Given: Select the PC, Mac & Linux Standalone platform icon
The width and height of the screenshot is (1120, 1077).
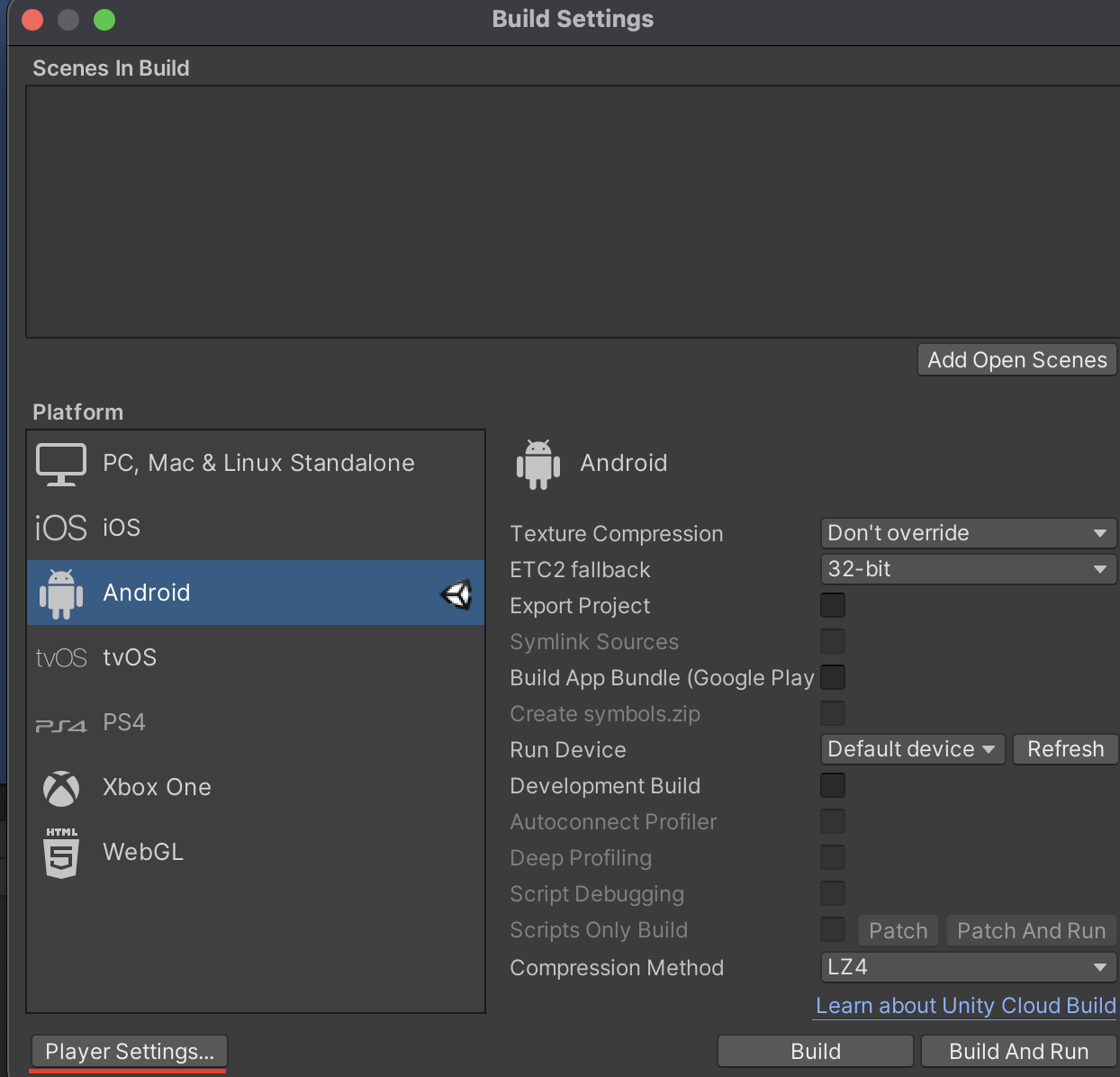Looking at the screenshot, I should (60, 463).
